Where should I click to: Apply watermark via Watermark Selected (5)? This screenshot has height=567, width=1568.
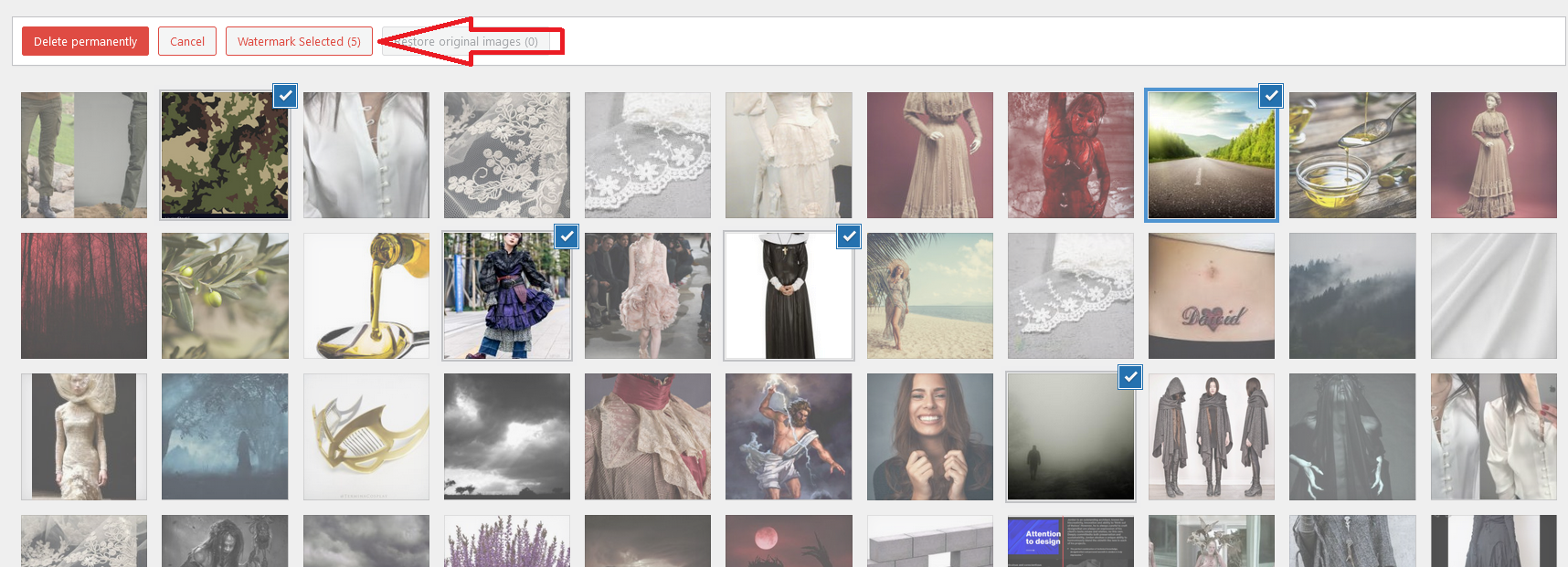pos(299,41)
